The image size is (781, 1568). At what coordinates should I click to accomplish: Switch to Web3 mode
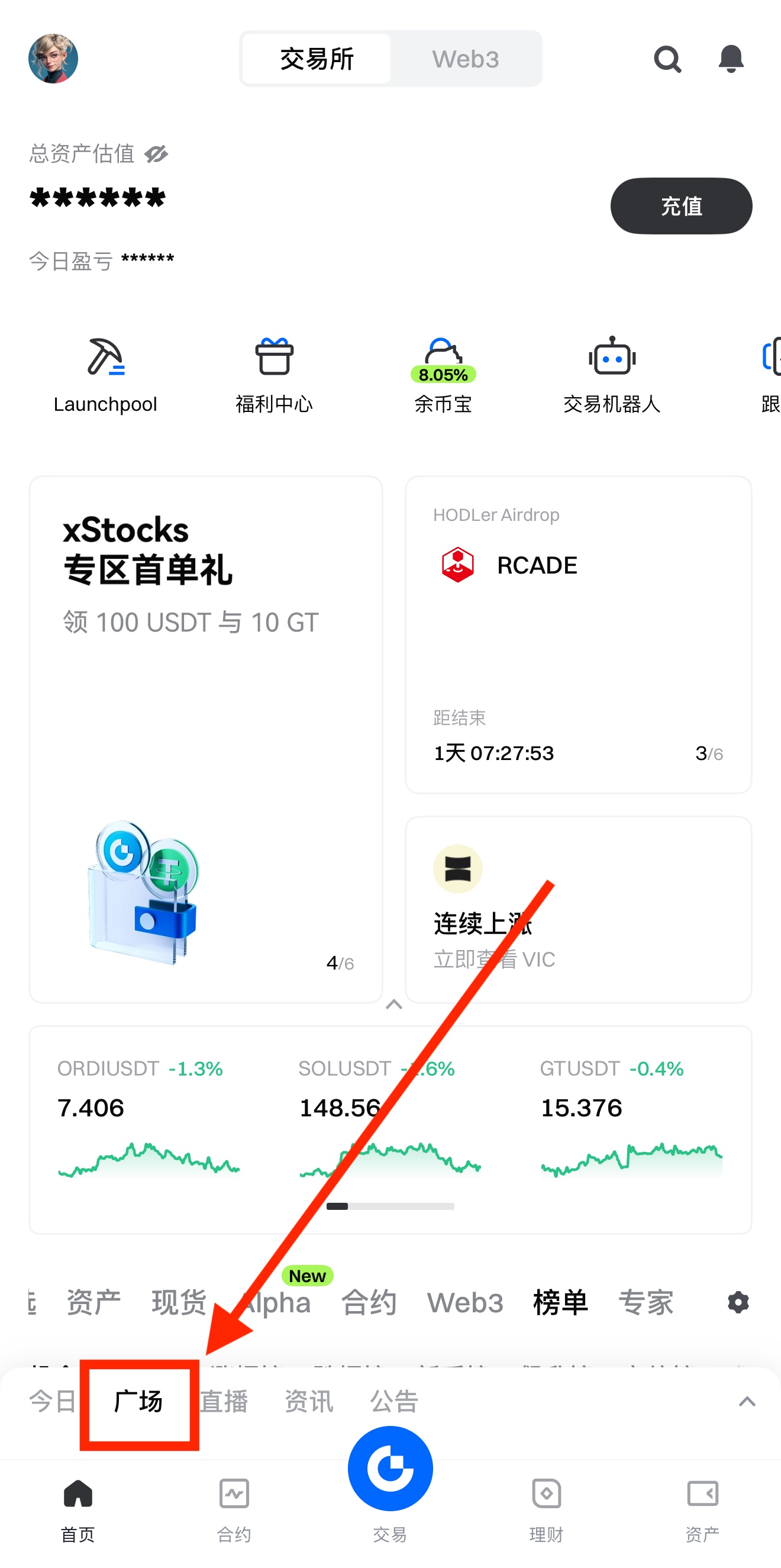pyautogui.click(x=465, y=59)
